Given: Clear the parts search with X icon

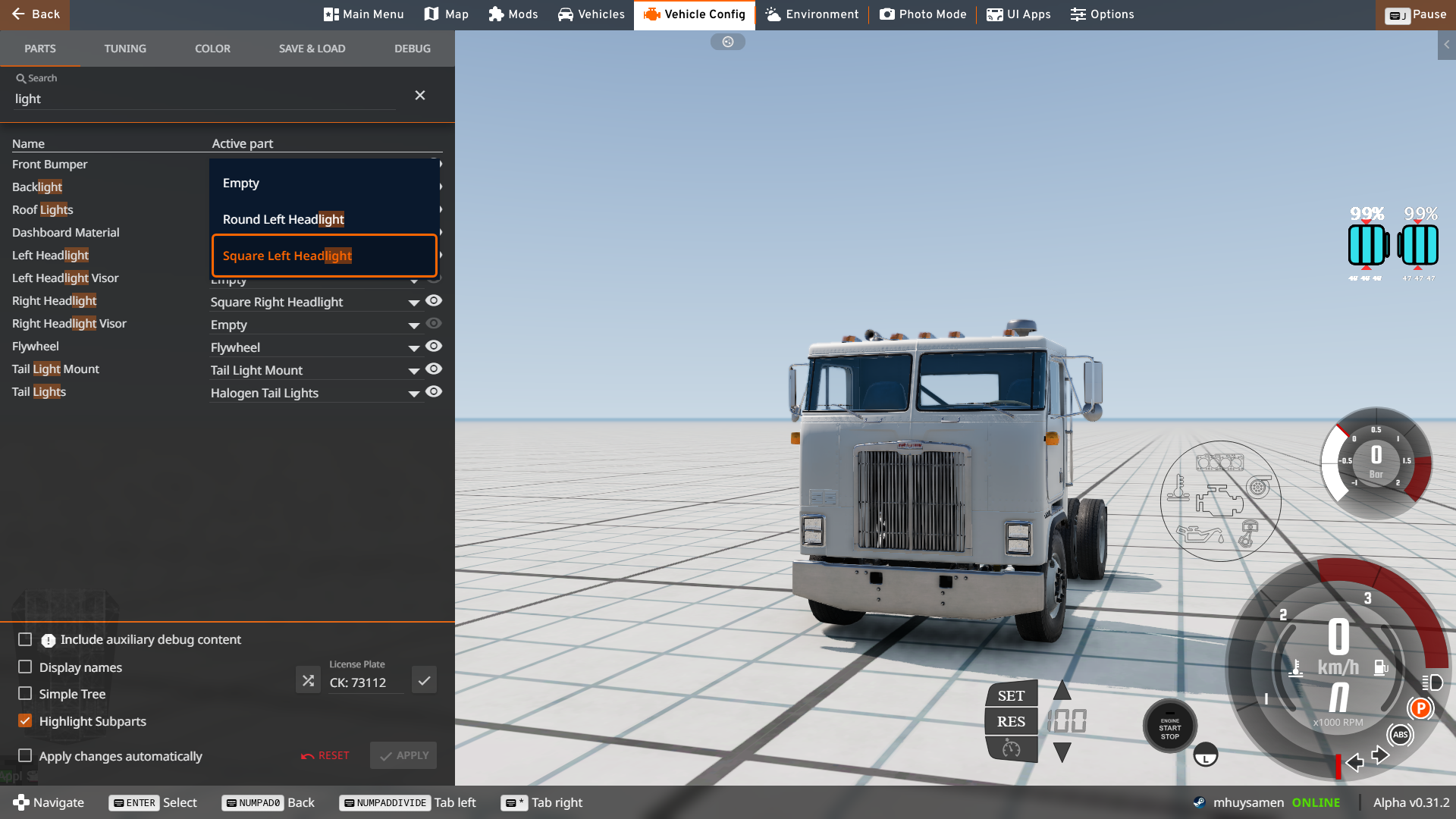Looking at the screenshot, I should (x=420, y=96).
